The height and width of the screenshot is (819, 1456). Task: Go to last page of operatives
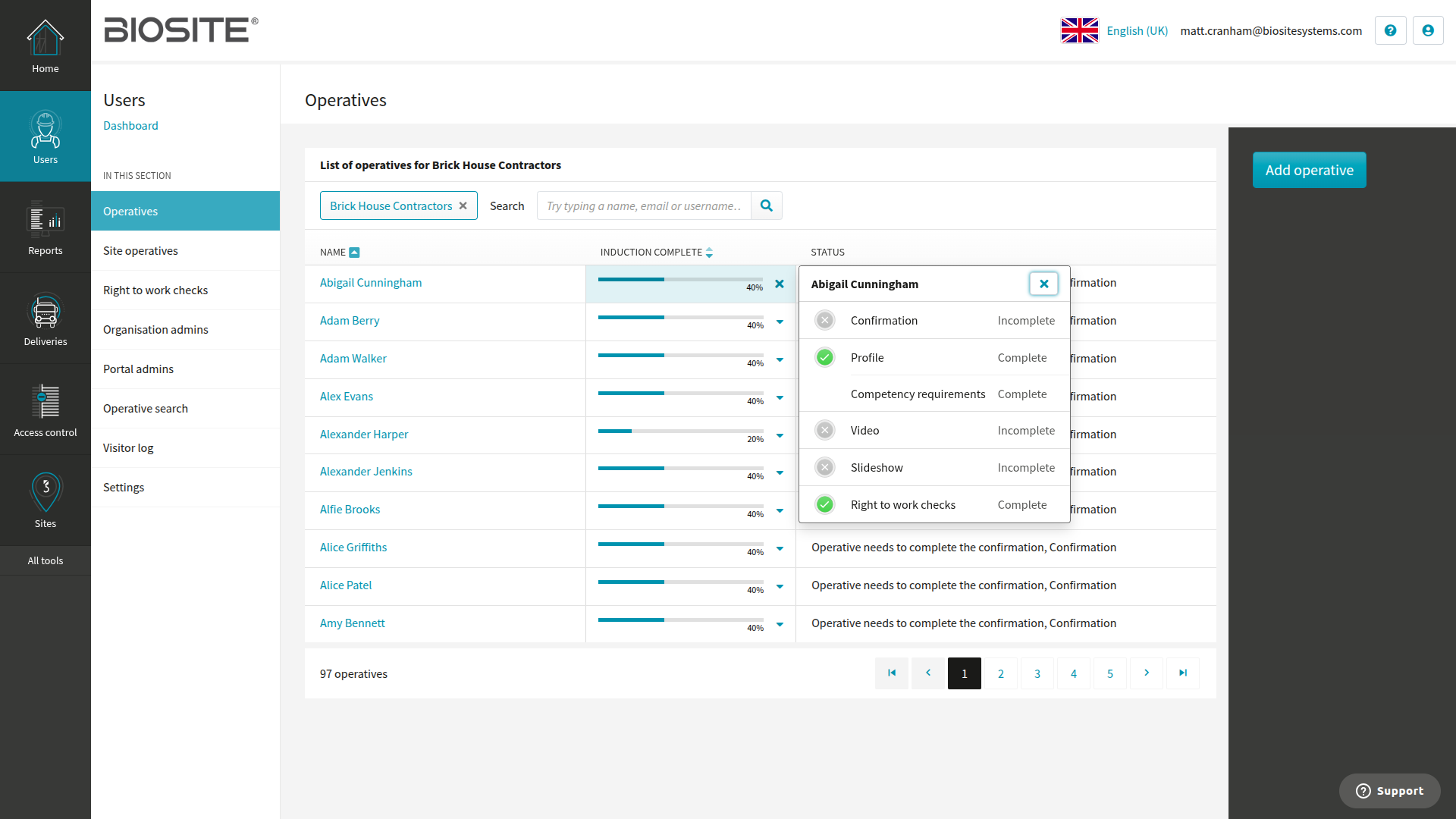tap(1183, 673)
